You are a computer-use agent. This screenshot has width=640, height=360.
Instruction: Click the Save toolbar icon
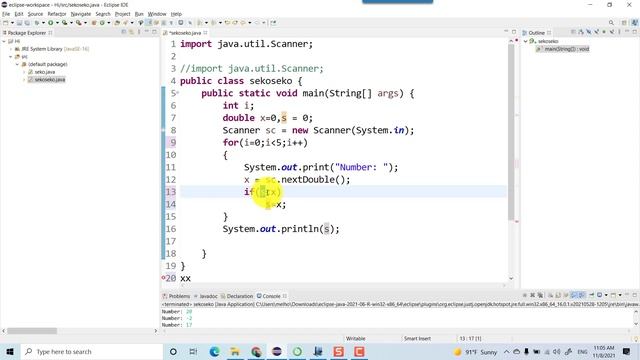[19, 23]
